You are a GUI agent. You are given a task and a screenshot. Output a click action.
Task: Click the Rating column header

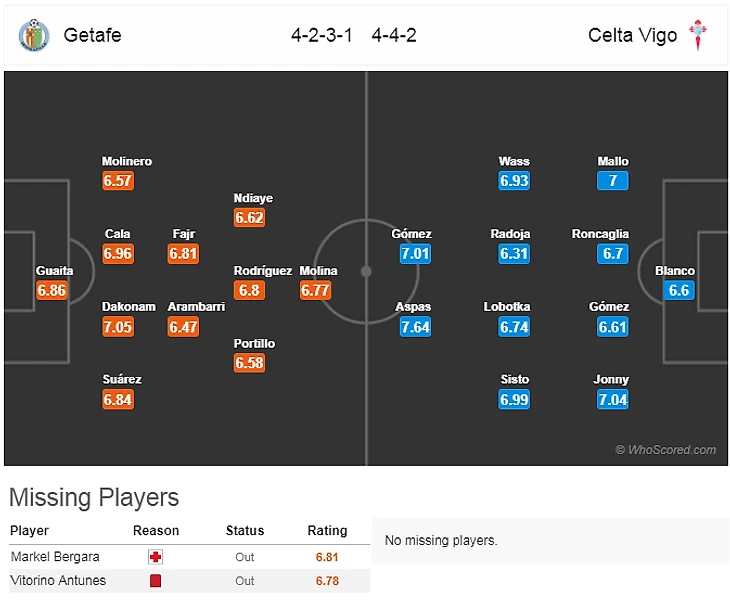[x=327, y=531]
